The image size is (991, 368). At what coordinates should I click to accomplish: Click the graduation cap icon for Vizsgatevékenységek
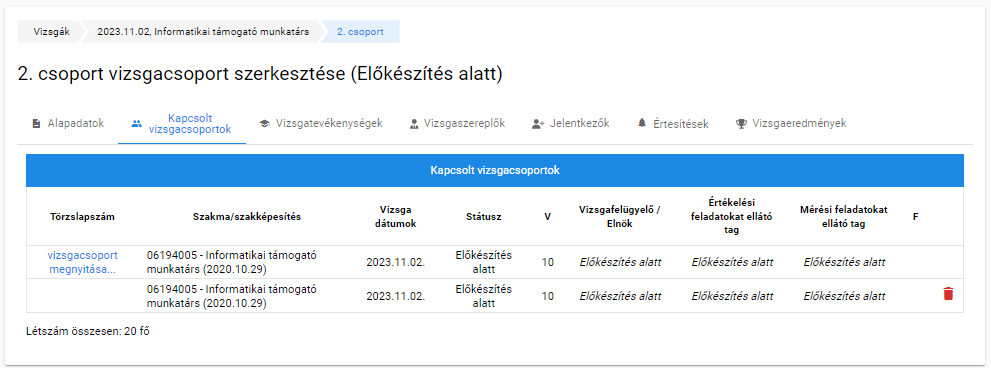tap(264, 124)
